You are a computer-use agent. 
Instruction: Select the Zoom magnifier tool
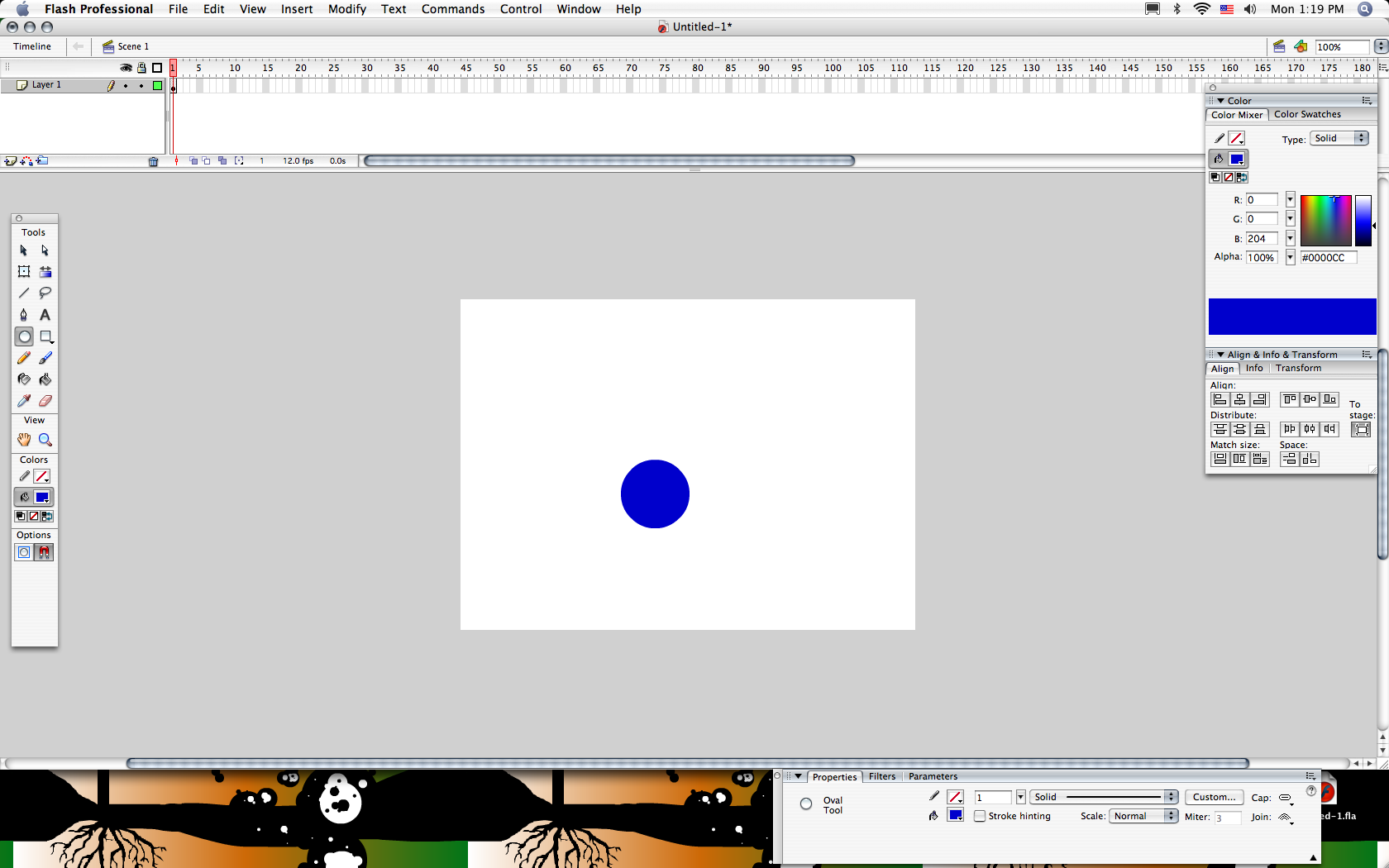45,440
